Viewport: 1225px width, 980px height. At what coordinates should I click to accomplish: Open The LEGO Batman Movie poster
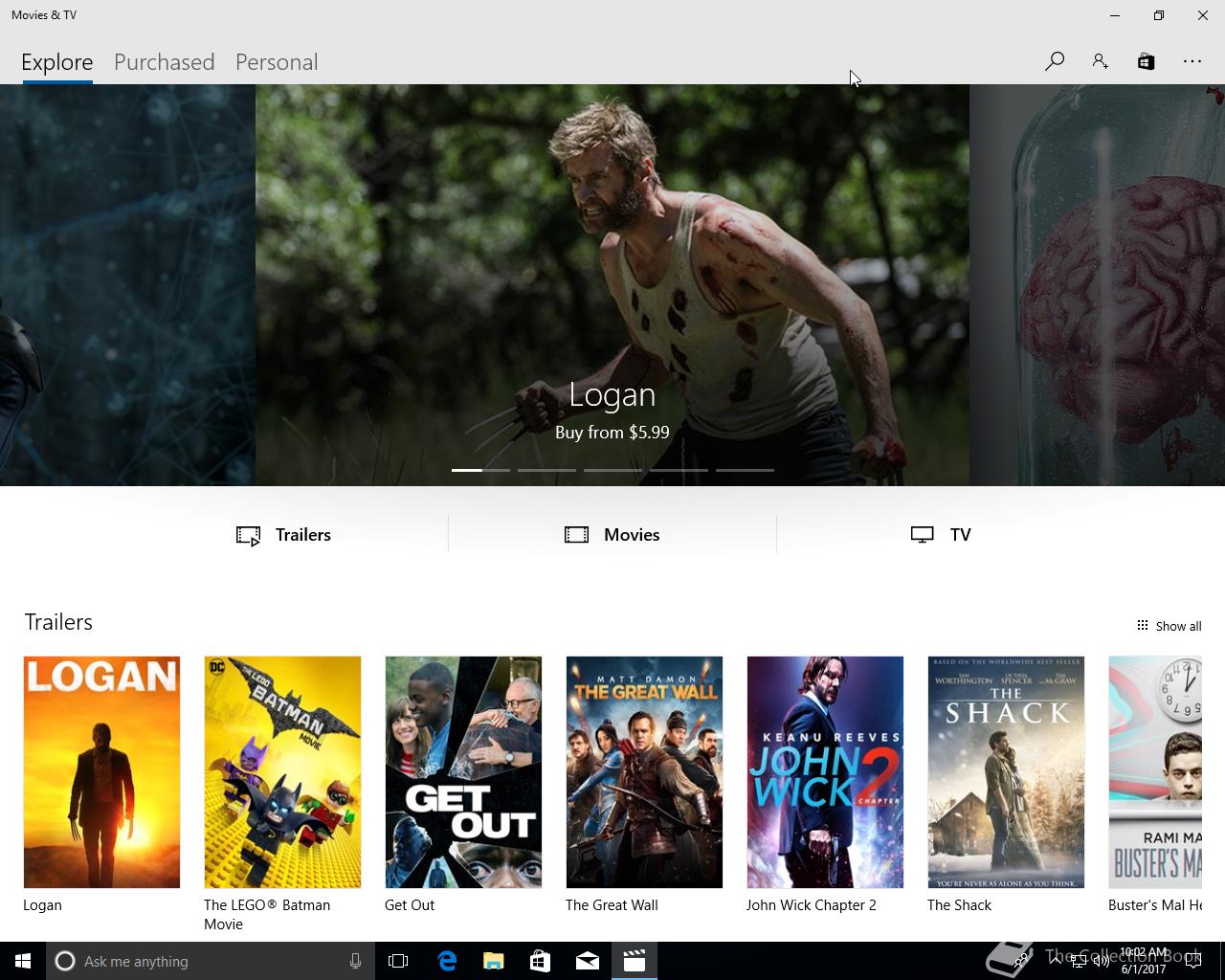pyautogui.click(x=282, y=772)
